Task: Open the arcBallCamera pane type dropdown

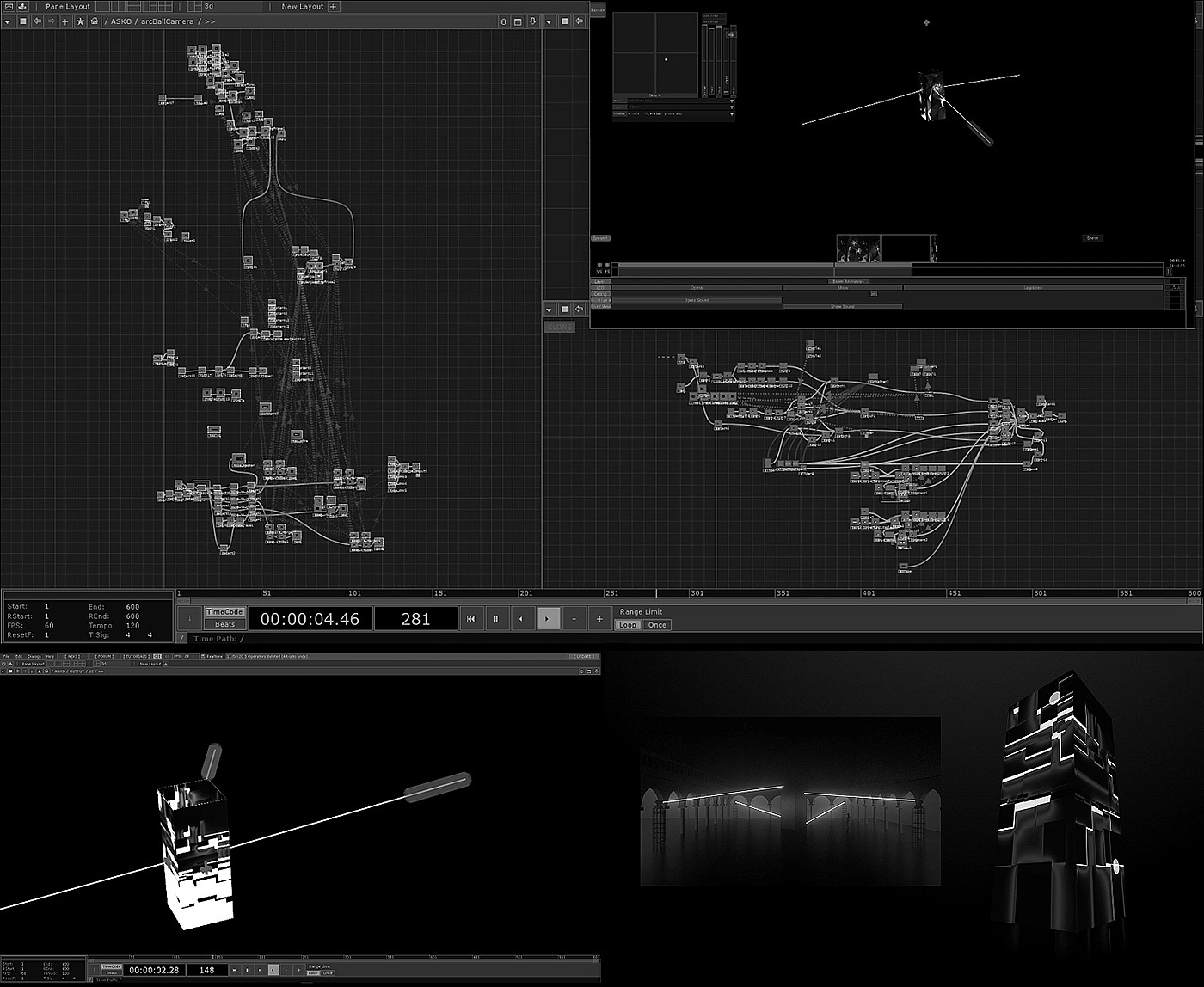Action: click(x=8, y=21)
